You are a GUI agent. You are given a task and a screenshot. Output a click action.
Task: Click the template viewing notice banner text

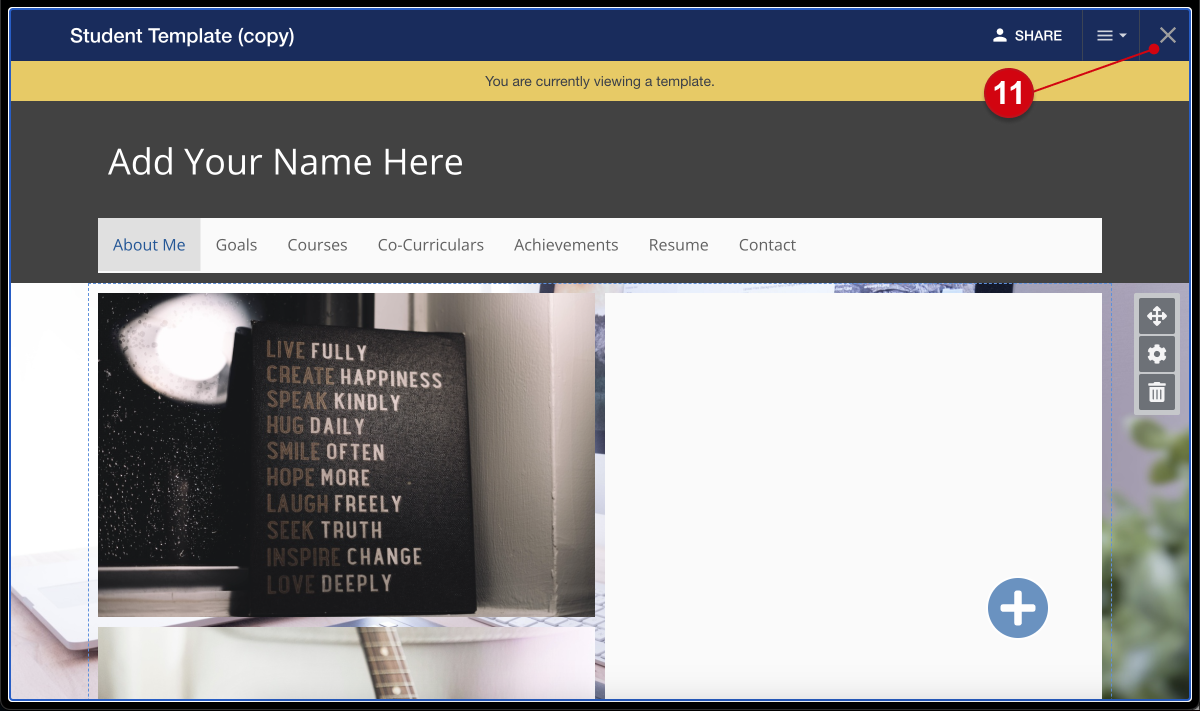[x=600, y=81]
